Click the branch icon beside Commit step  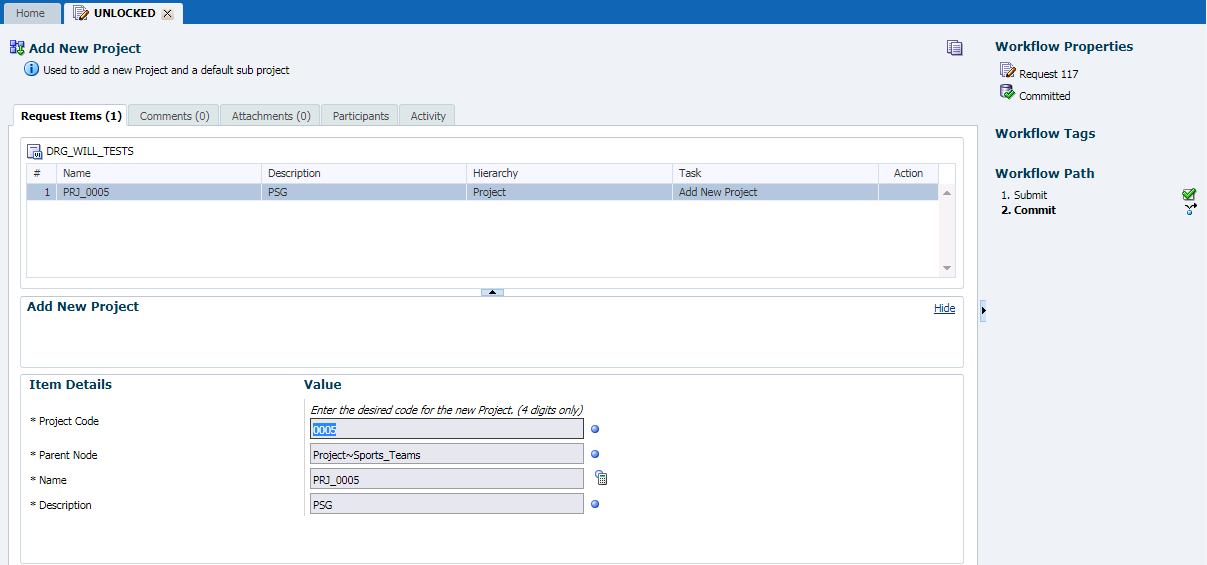[1190, 210]
